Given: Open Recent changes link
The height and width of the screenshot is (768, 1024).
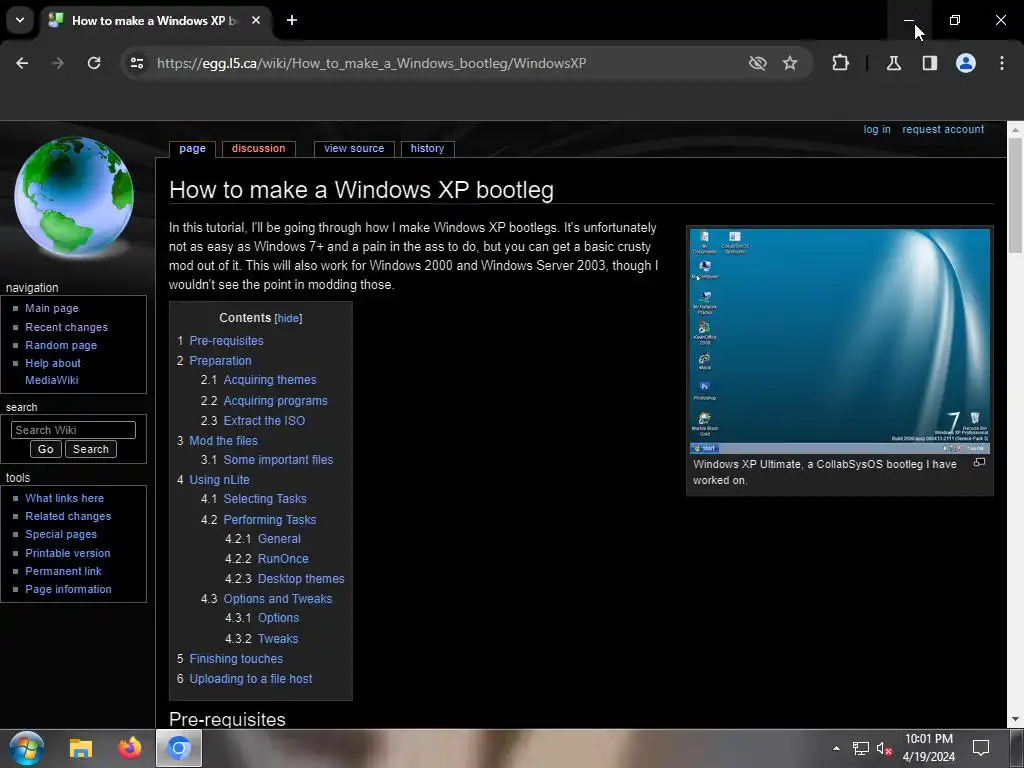Looking at the screenshot, I should pos(67,327).
